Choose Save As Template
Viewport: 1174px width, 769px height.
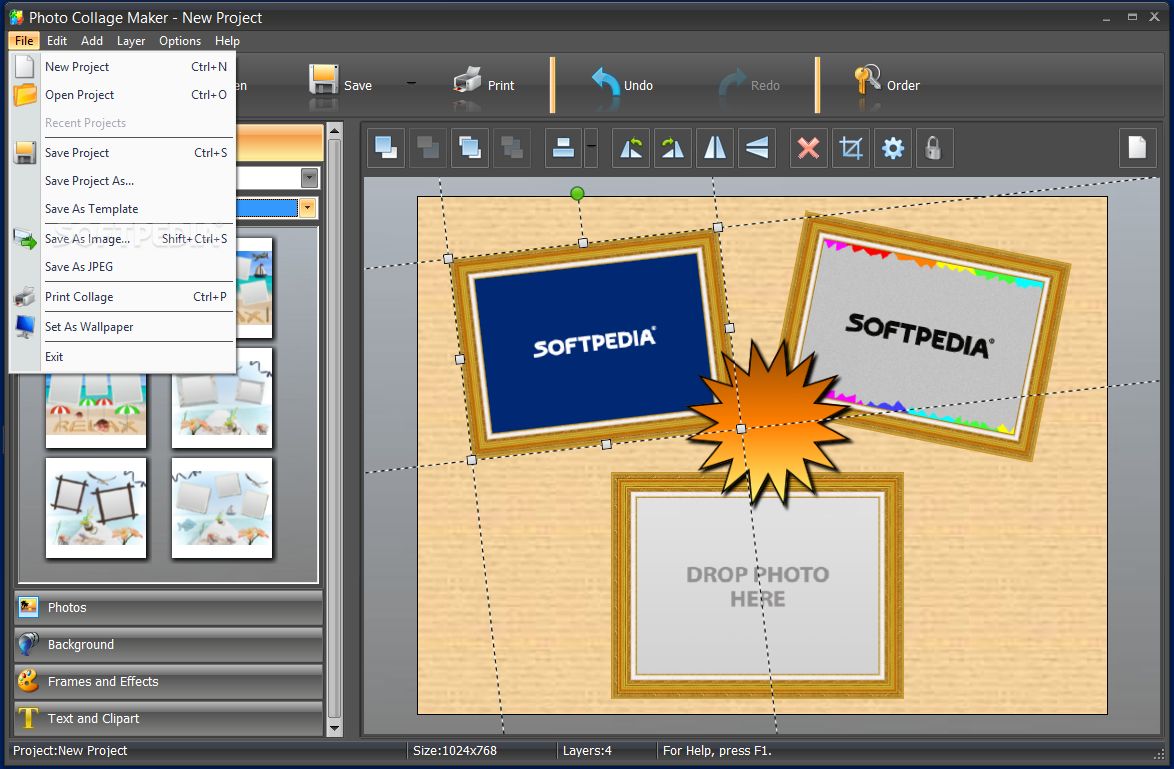[122, 209]
